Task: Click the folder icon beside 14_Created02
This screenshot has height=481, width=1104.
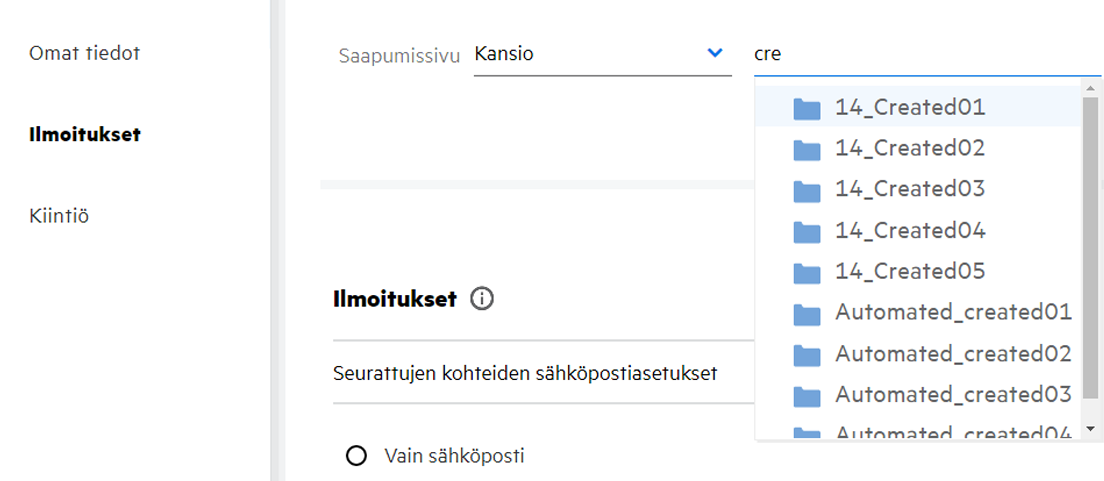Action: point(807,149)
